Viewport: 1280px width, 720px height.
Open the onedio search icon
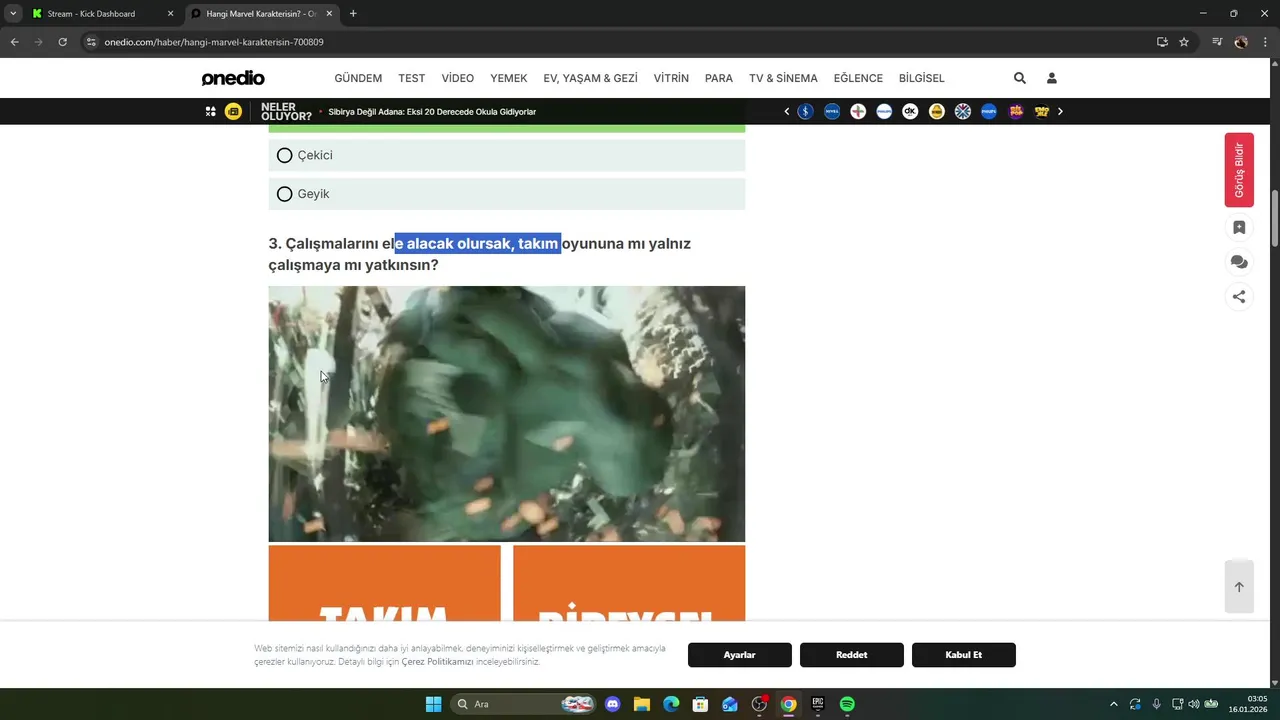[1019, 78]
